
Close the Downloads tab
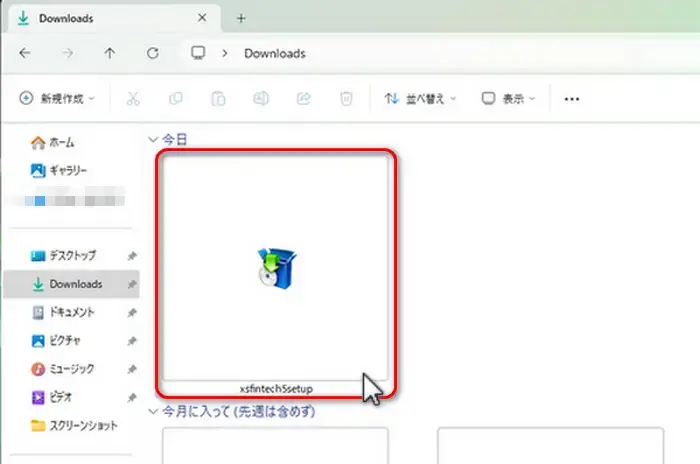point(202,18)
